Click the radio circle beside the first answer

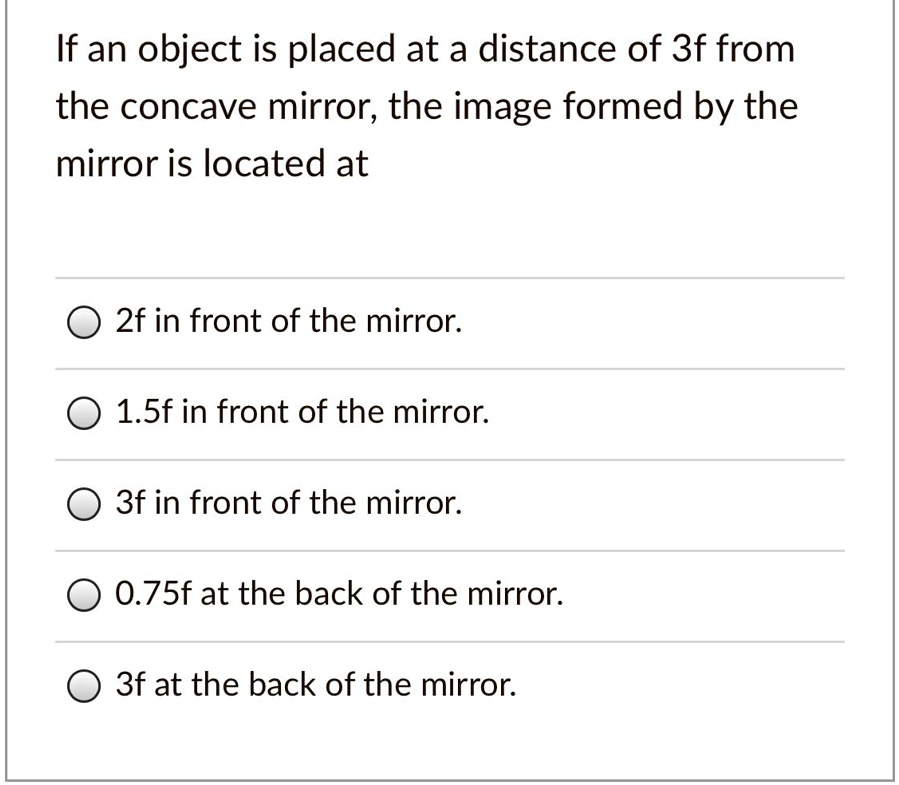point(83,322)
